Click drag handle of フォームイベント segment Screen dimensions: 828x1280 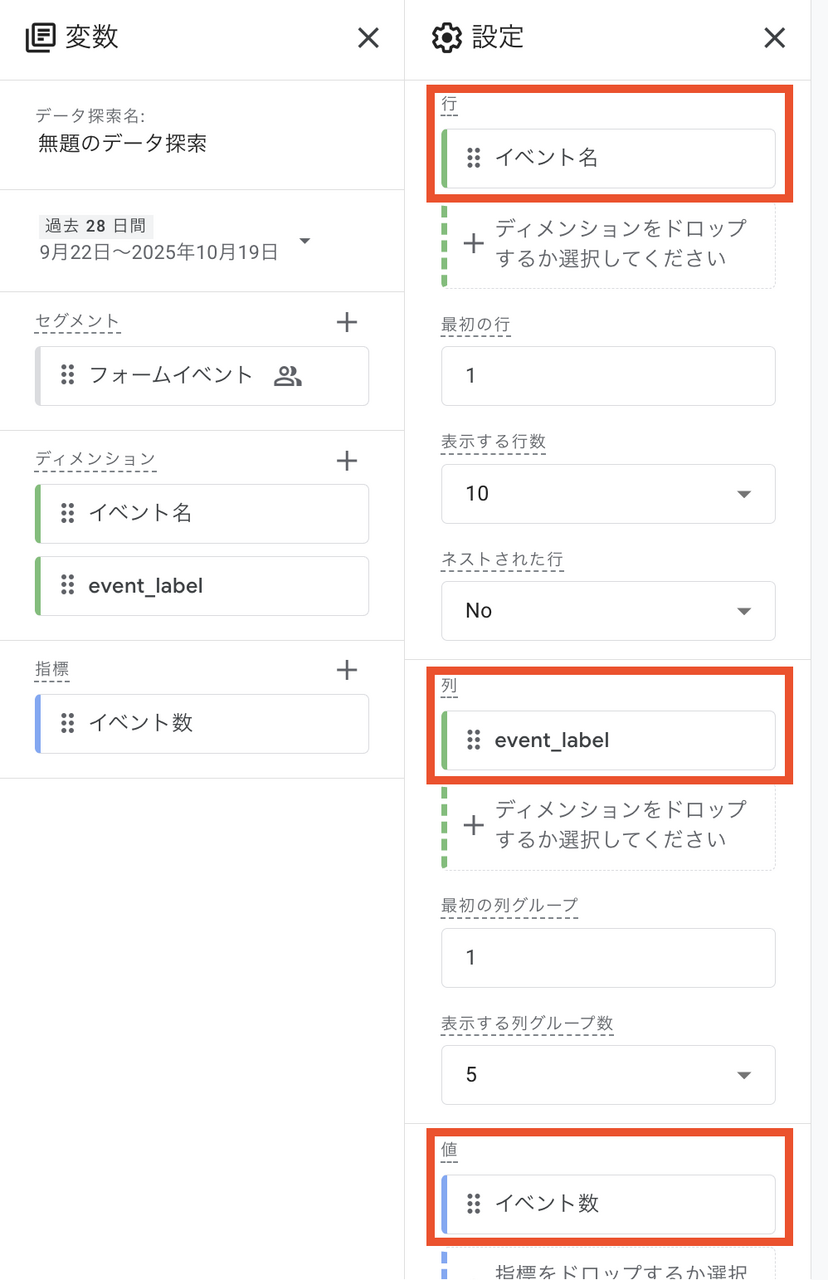[x=68, y=375]
